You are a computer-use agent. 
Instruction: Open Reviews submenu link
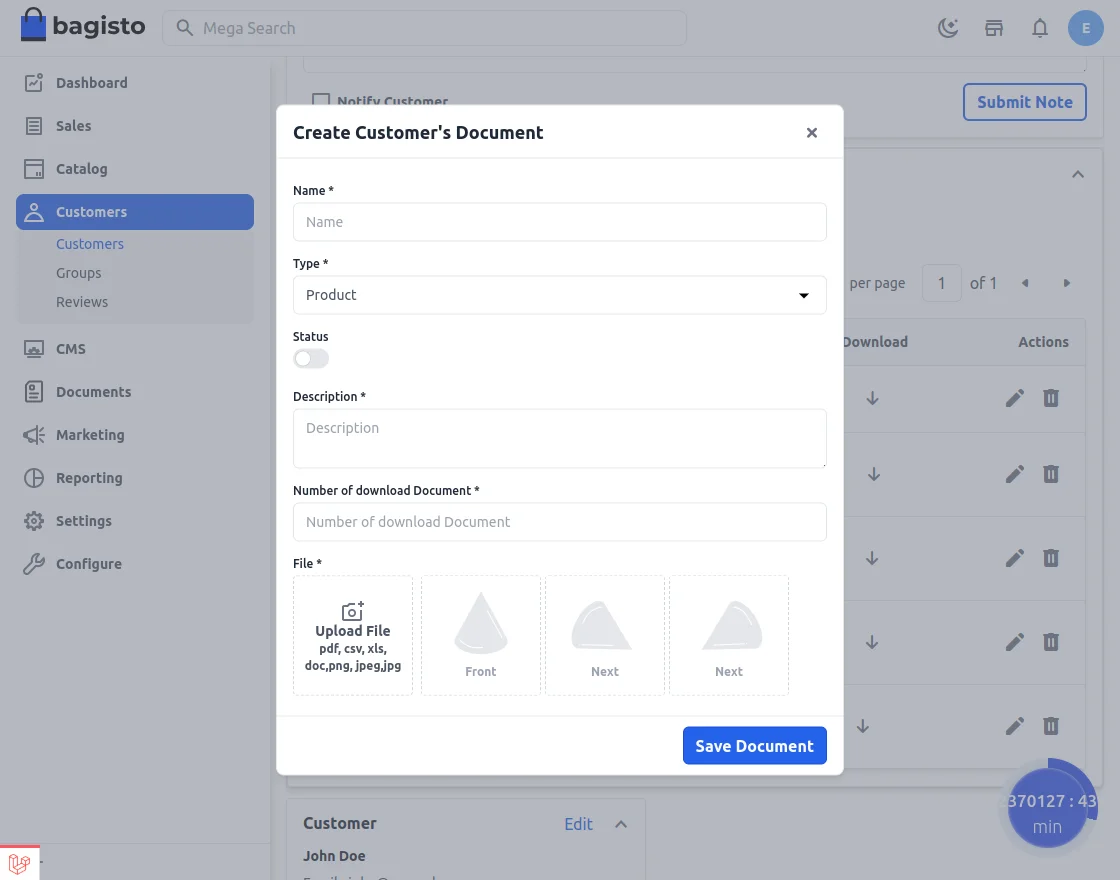pos(82,302)
